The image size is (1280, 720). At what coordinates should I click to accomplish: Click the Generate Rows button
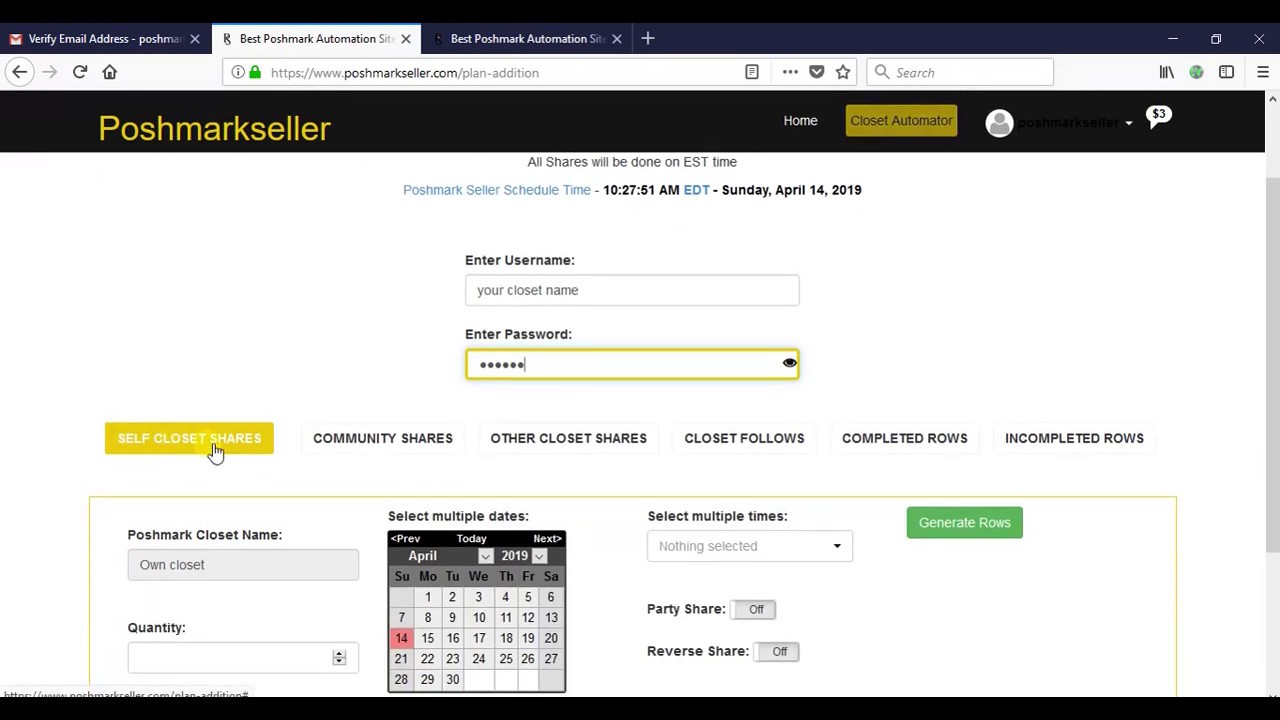(965, 523)
